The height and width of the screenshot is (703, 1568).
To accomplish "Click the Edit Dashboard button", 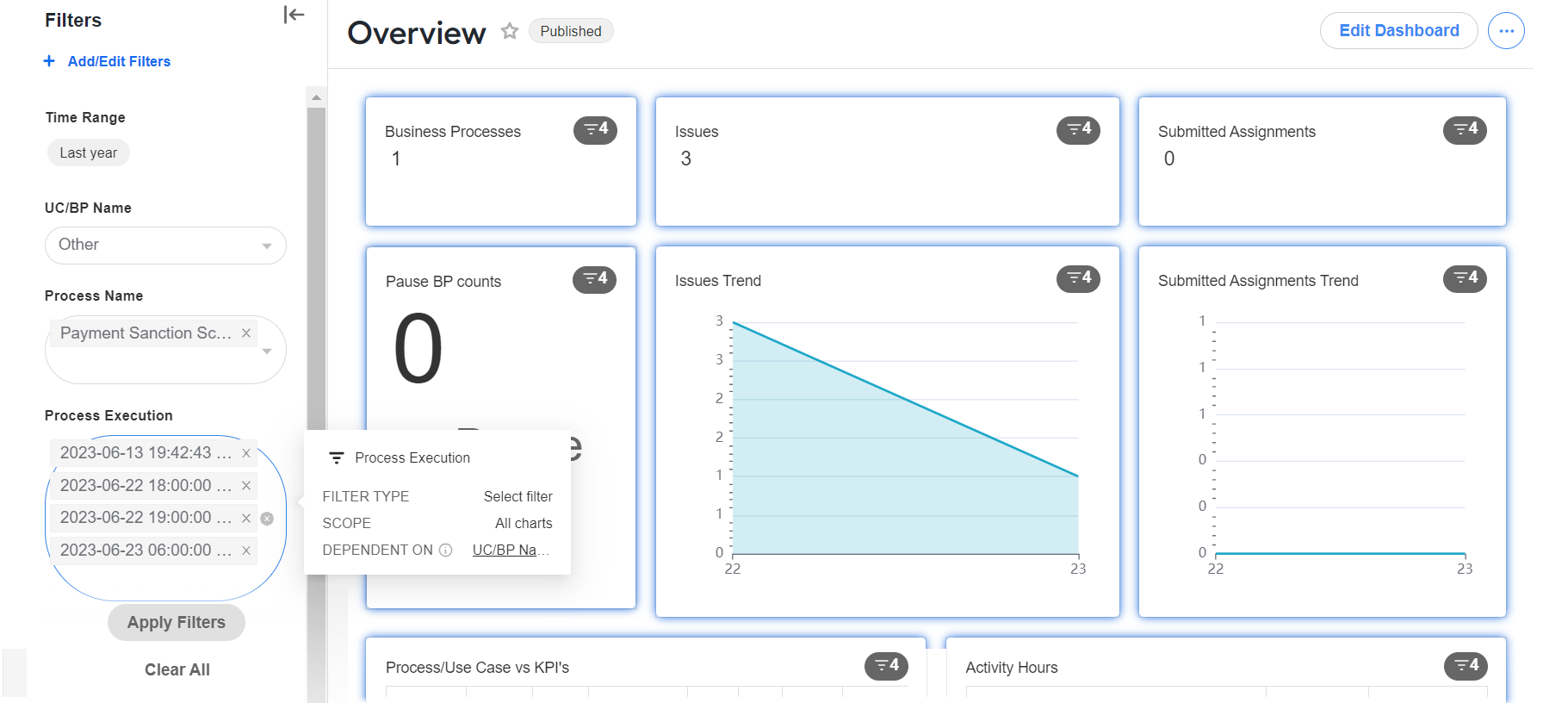I will (1398, 31).
